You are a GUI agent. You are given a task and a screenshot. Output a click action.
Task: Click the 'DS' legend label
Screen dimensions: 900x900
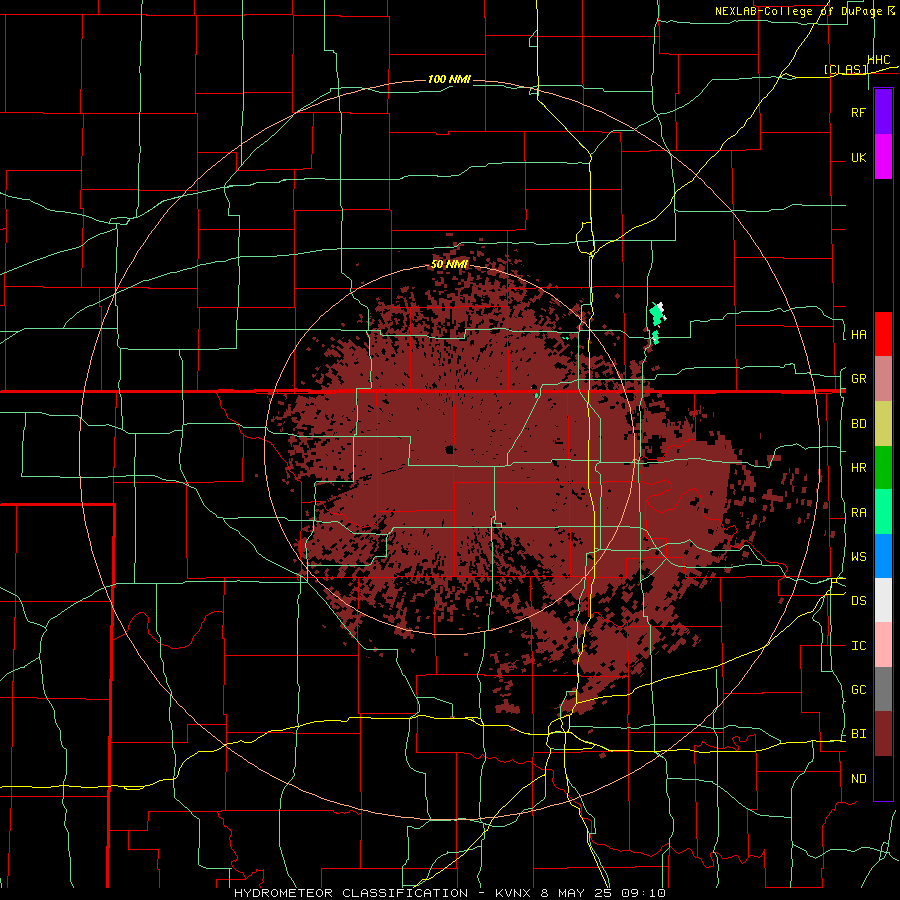point(858,601)
